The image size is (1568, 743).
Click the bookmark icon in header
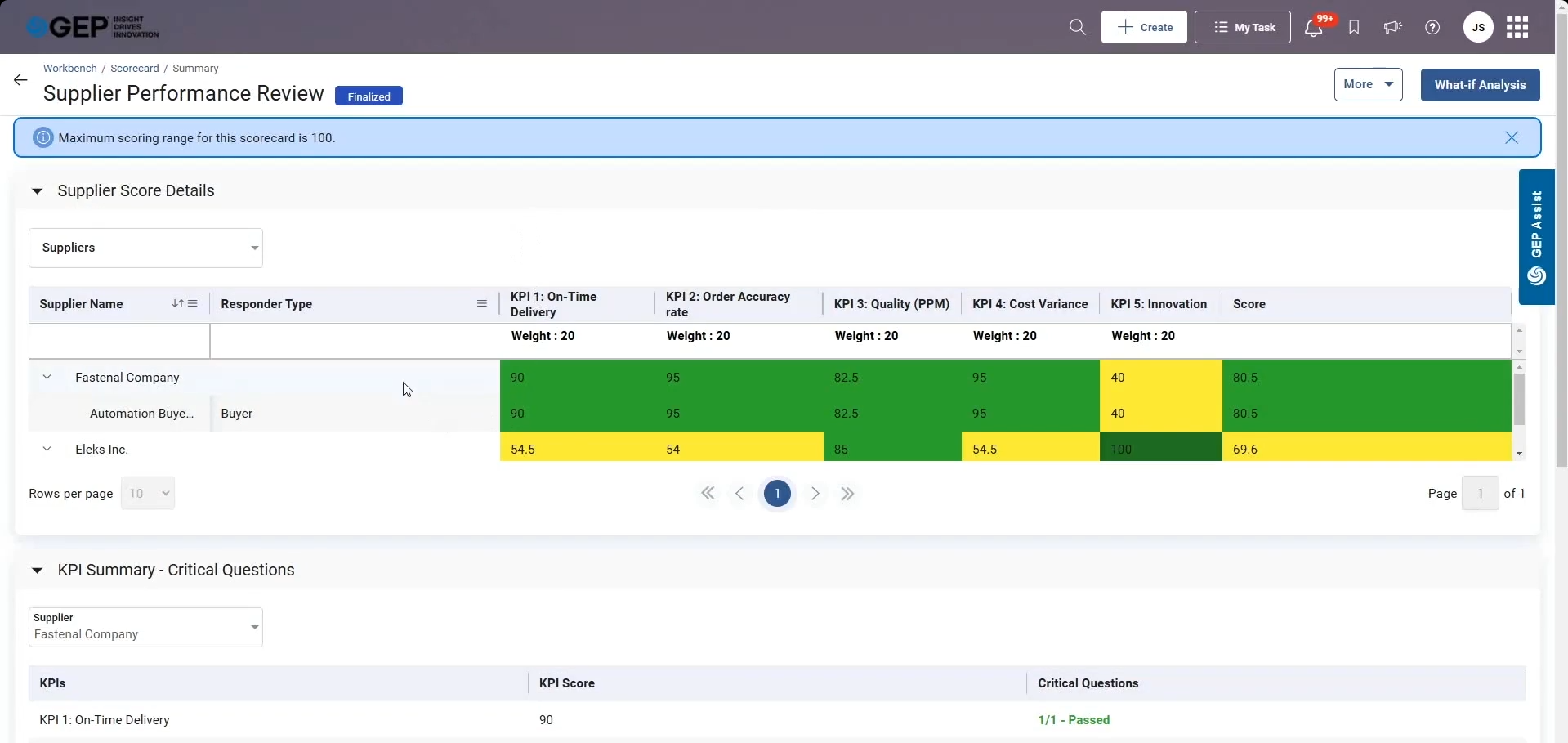pyautogui.click(x=1354, y=27)
